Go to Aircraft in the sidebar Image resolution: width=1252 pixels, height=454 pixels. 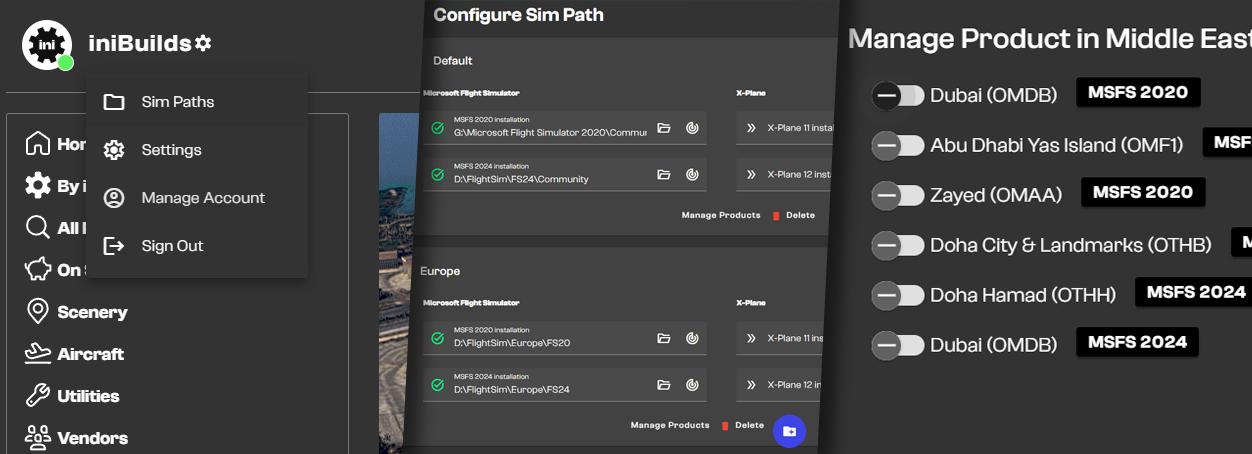(91, 354)
